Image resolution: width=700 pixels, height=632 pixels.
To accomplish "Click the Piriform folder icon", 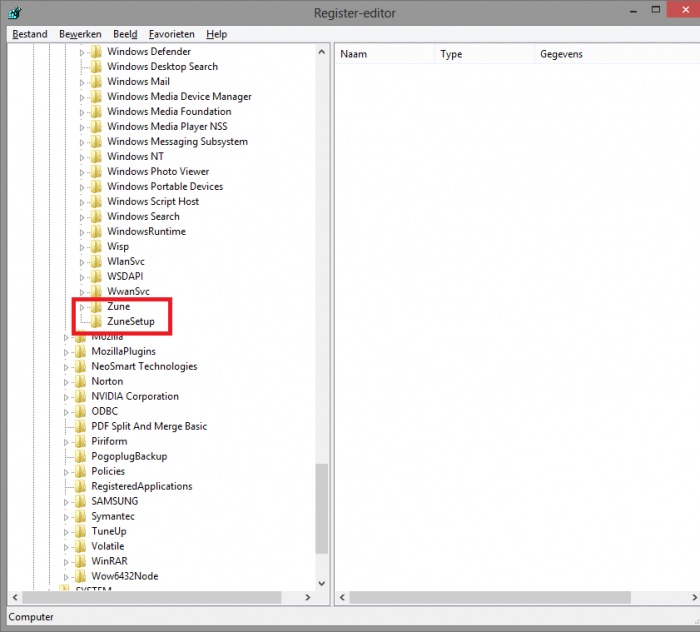I will (80, 441).
